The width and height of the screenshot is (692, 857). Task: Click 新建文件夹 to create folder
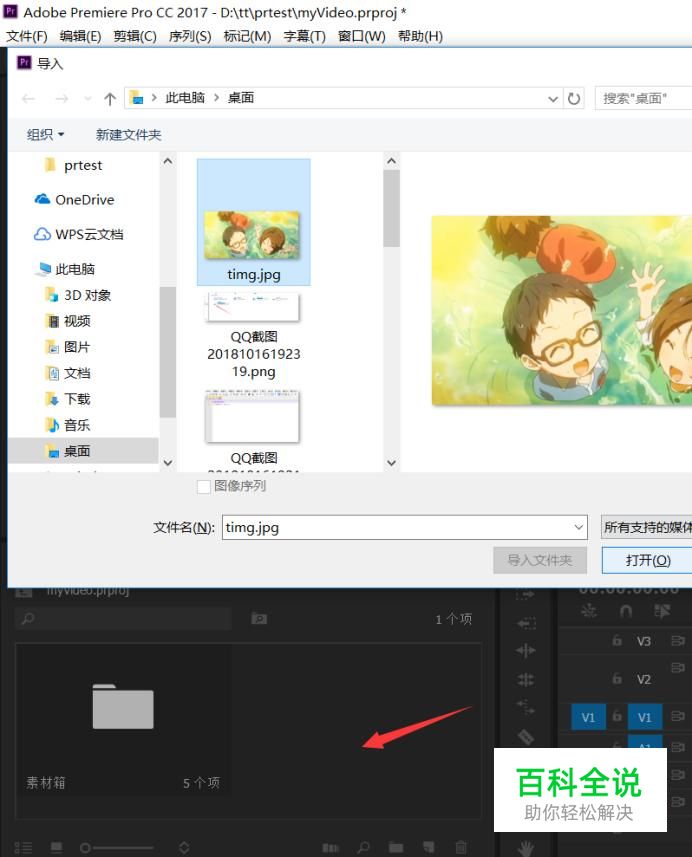pyautogui.click(x=128, y=134)
